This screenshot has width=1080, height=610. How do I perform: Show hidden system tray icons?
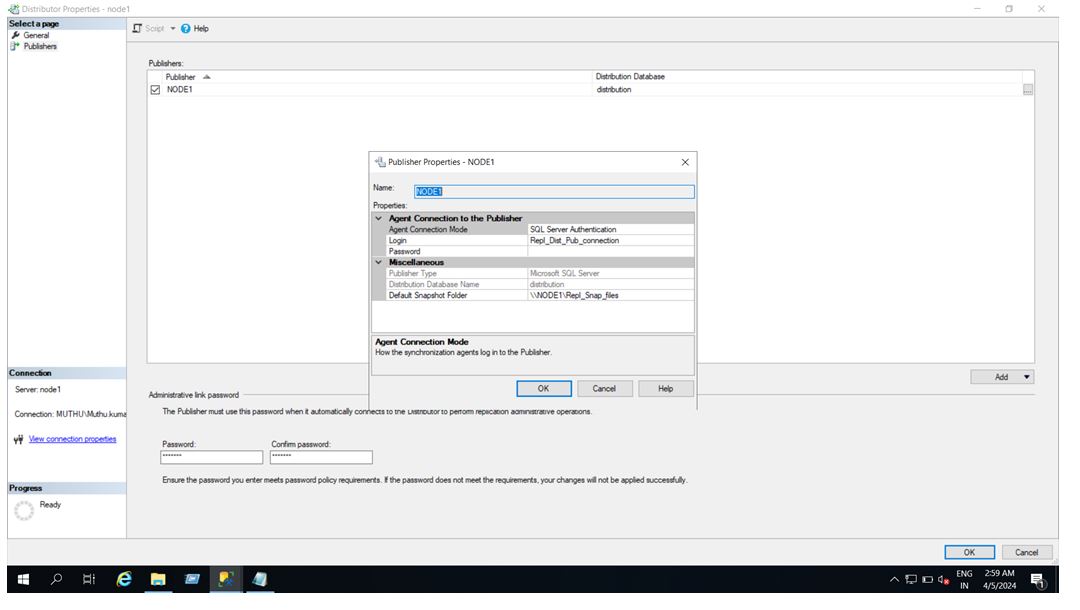point(894,580)
